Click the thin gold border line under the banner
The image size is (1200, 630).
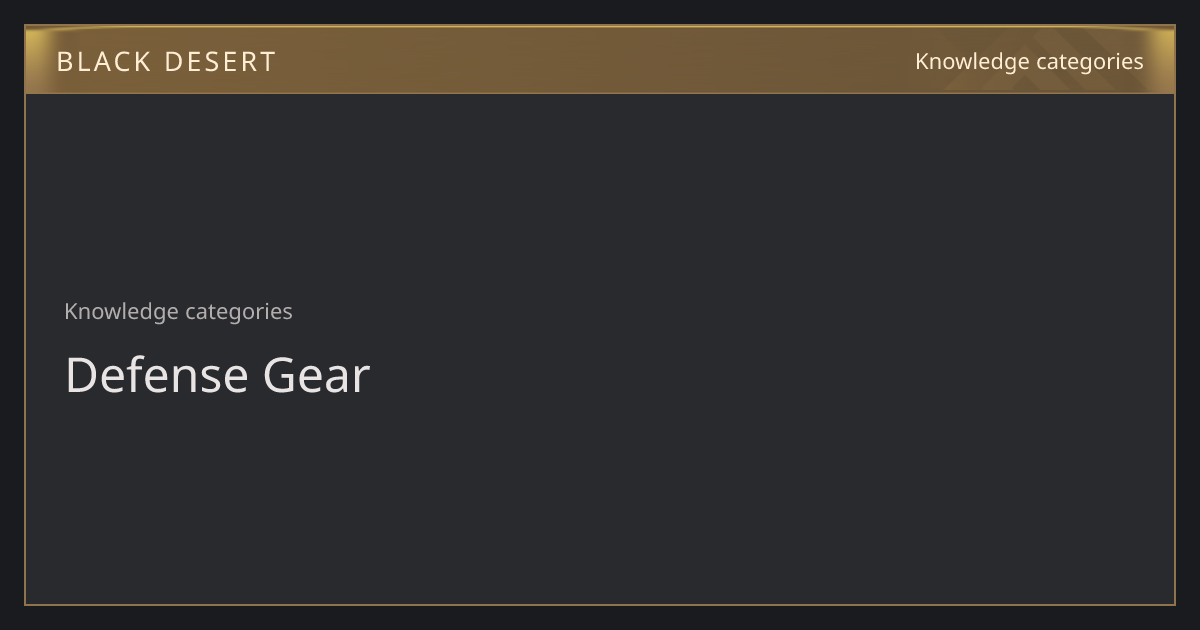click(600, 93)
